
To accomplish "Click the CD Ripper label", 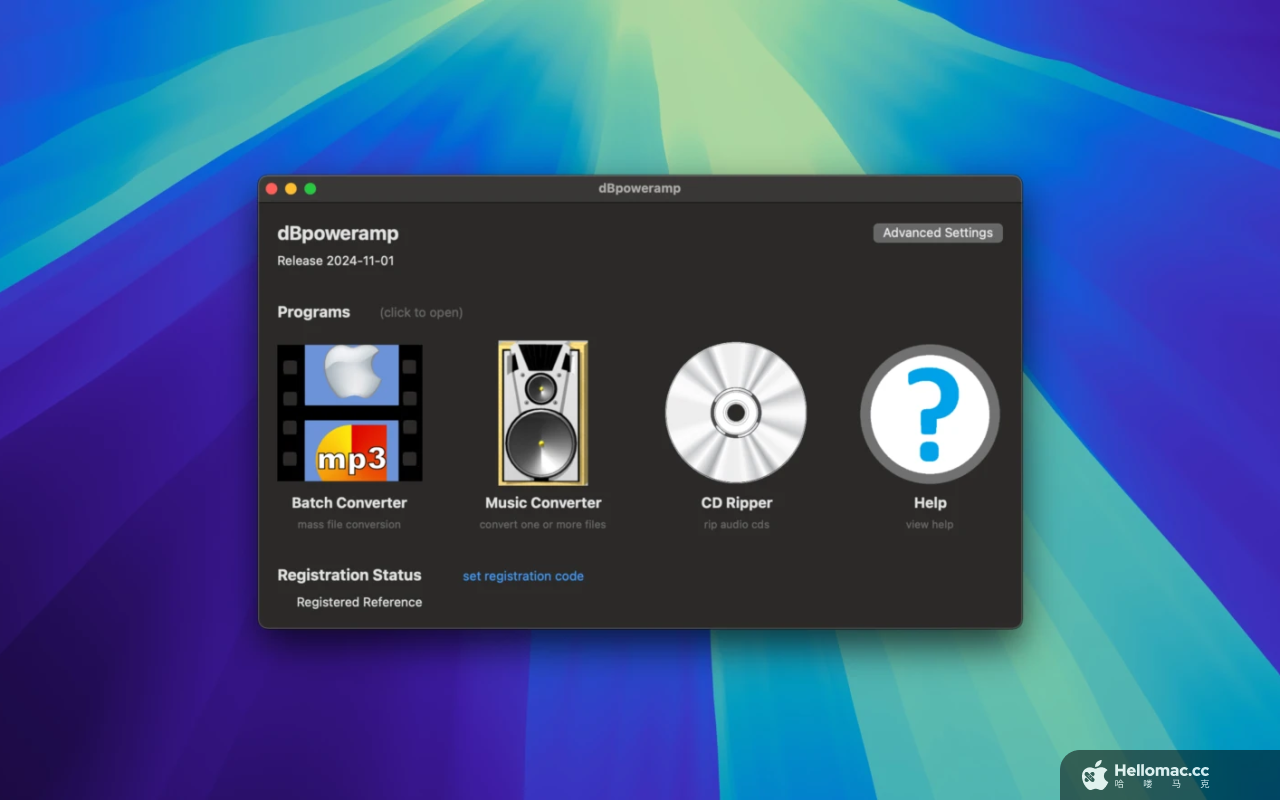I will point(737,503).
